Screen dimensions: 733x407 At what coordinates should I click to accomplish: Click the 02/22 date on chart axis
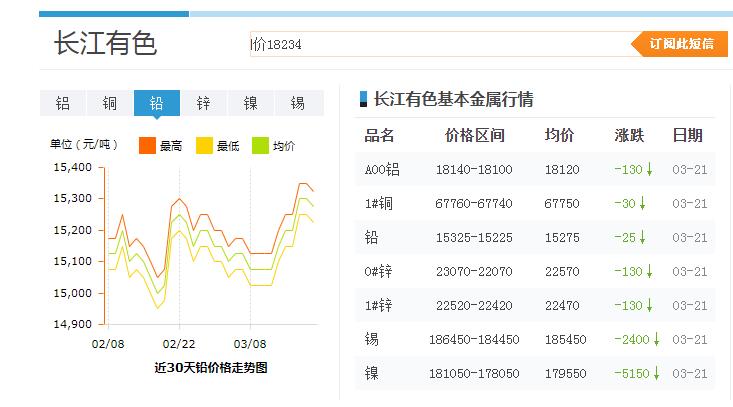(179, 344)
